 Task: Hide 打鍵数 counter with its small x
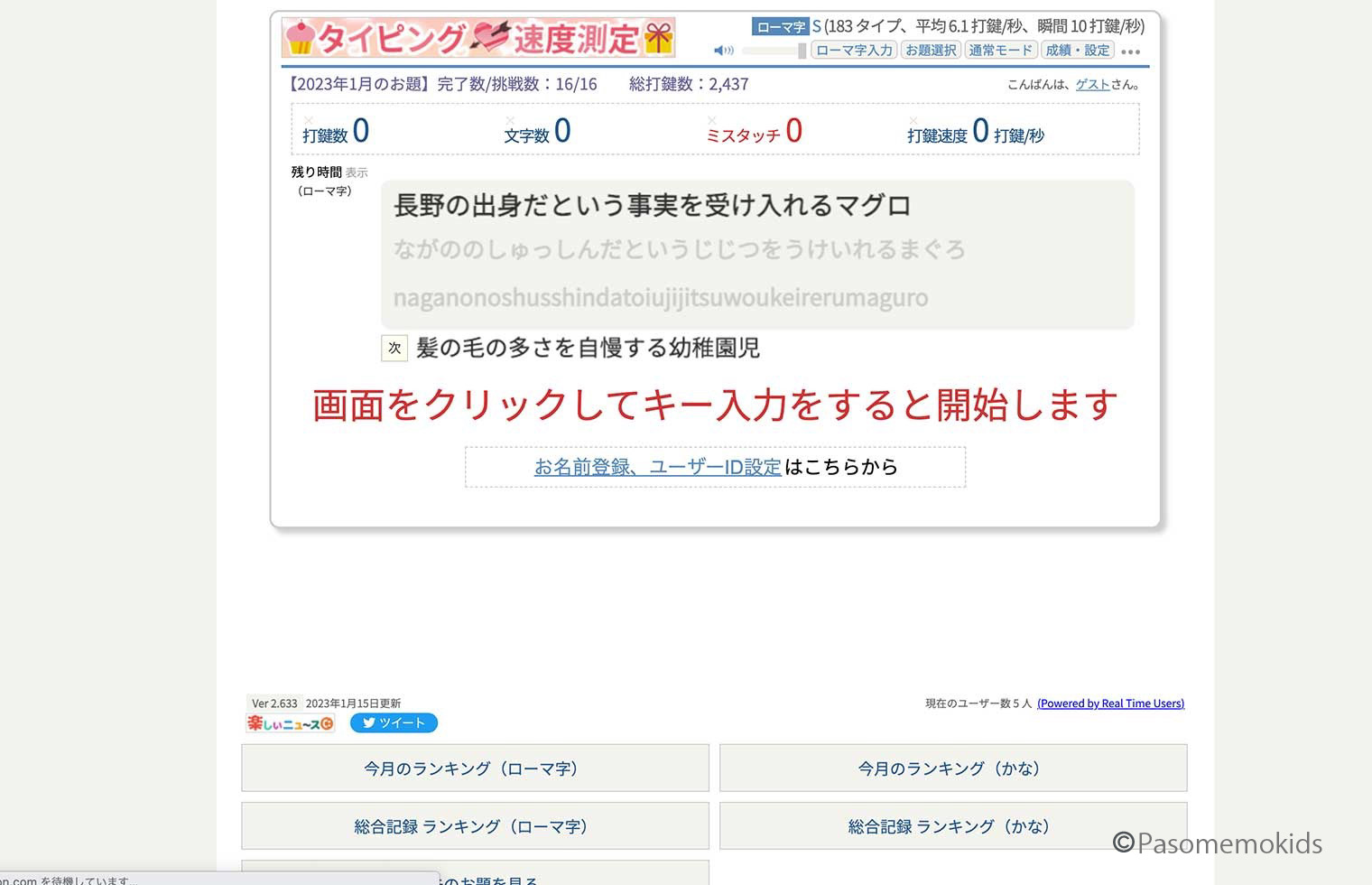(309, 120)
